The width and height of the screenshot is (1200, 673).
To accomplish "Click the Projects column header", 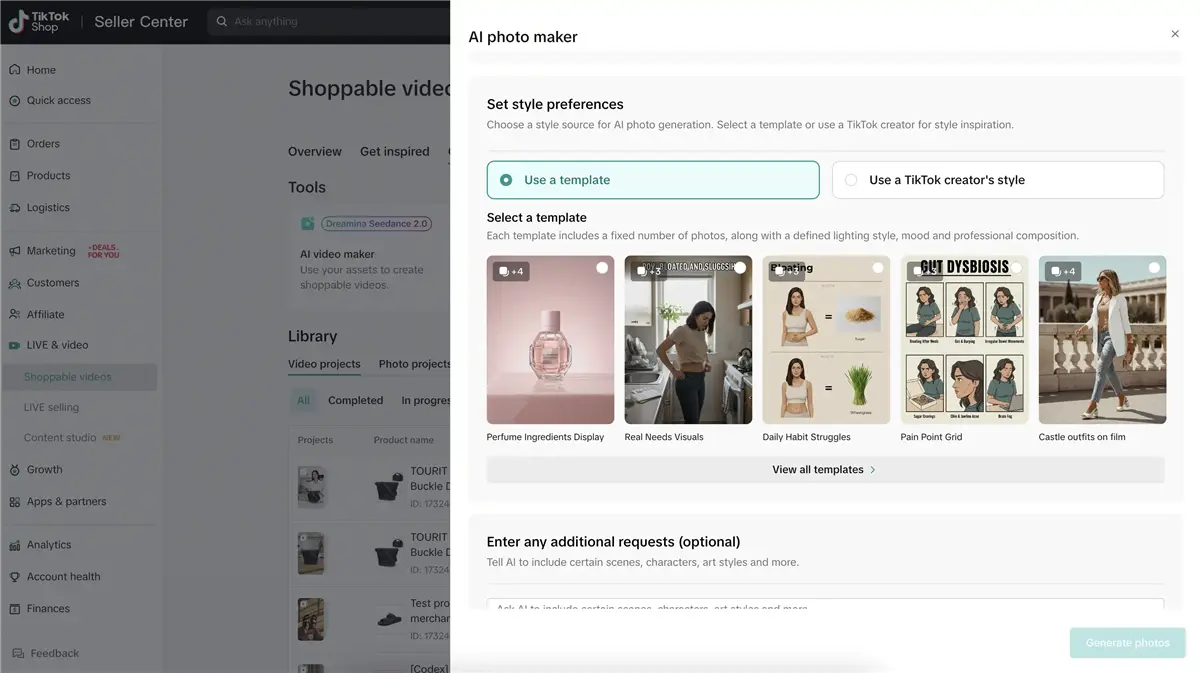I will pos(315,440).
